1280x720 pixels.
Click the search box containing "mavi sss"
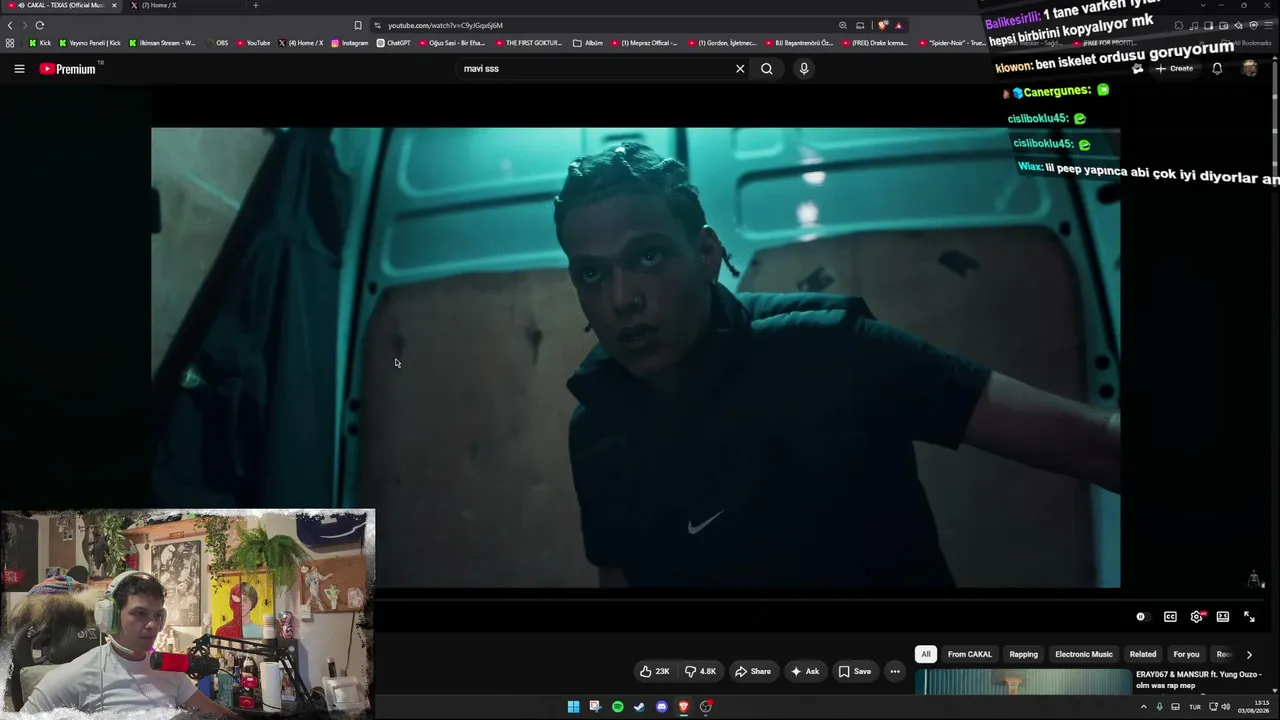595,69
